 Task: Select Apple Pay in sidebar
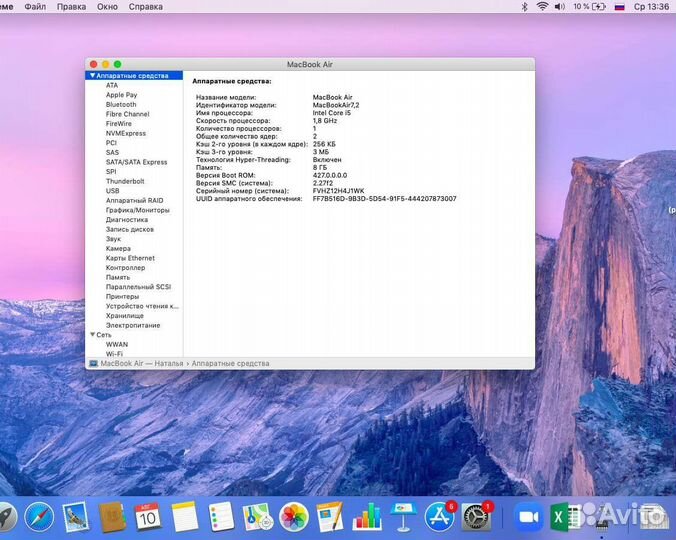pyautogui.click(x=122, y=95)
